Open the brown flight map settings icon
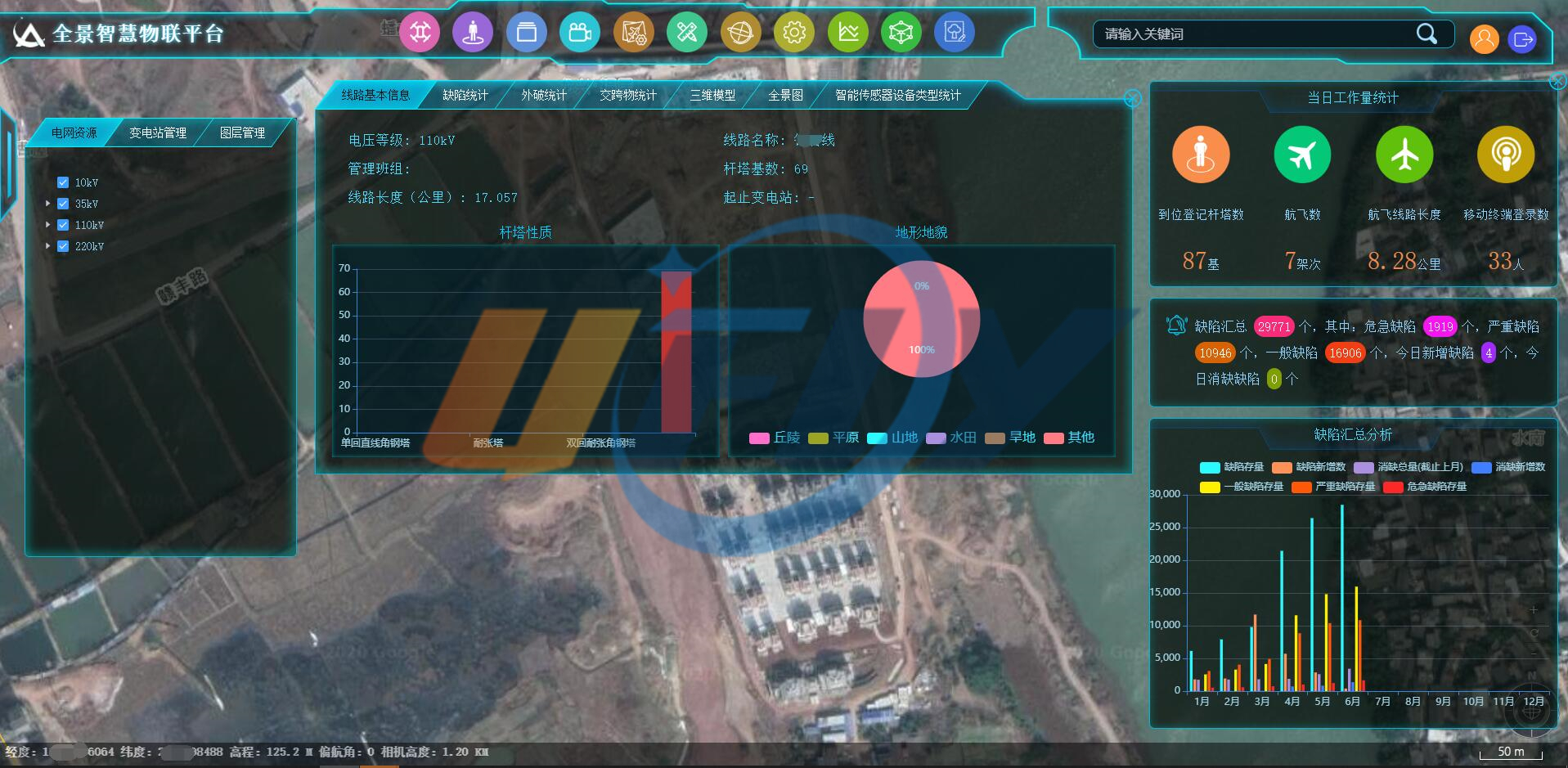 click(634, 33)
